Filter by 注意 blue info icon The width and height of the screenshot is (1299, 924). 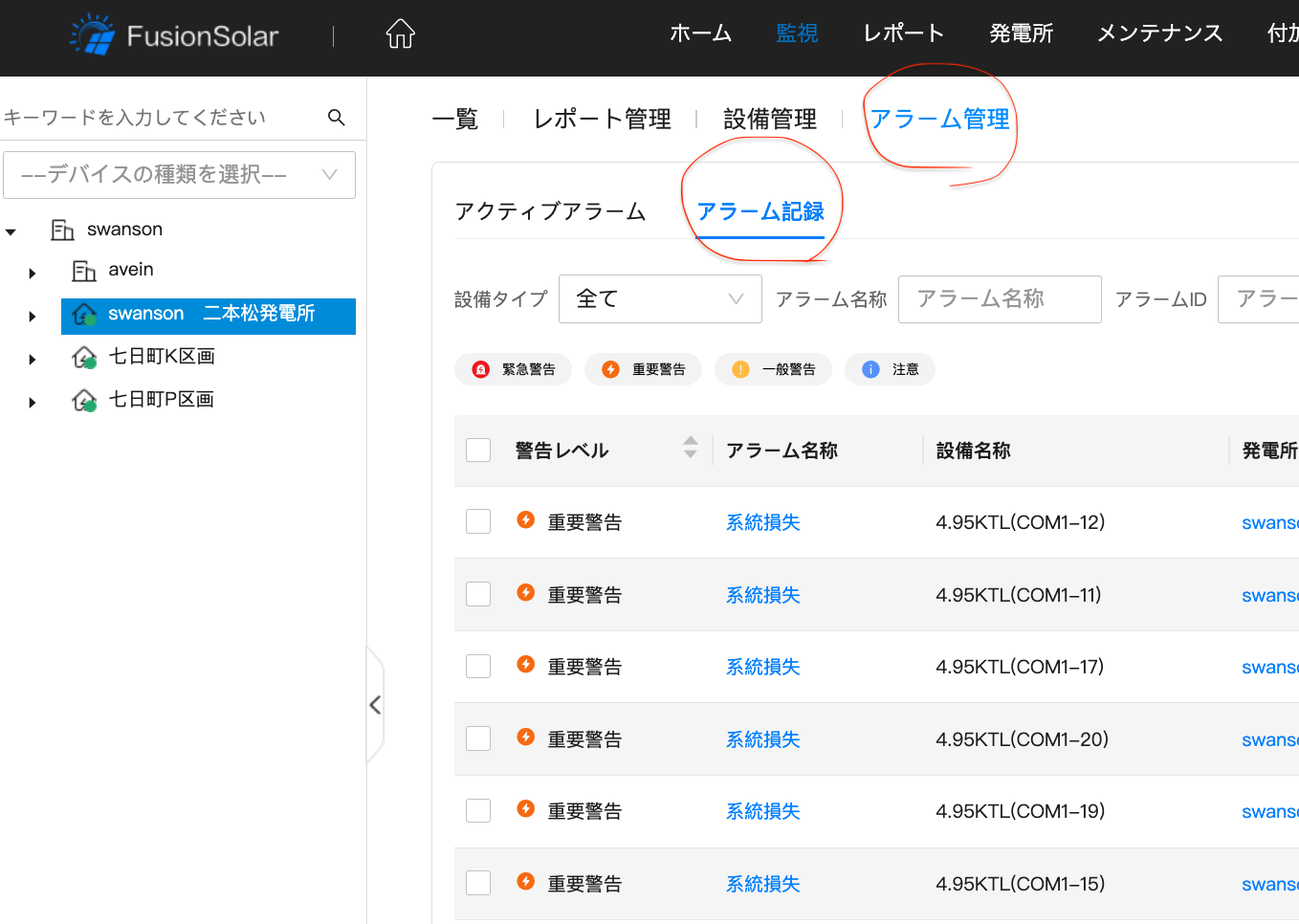pos(870,369)
